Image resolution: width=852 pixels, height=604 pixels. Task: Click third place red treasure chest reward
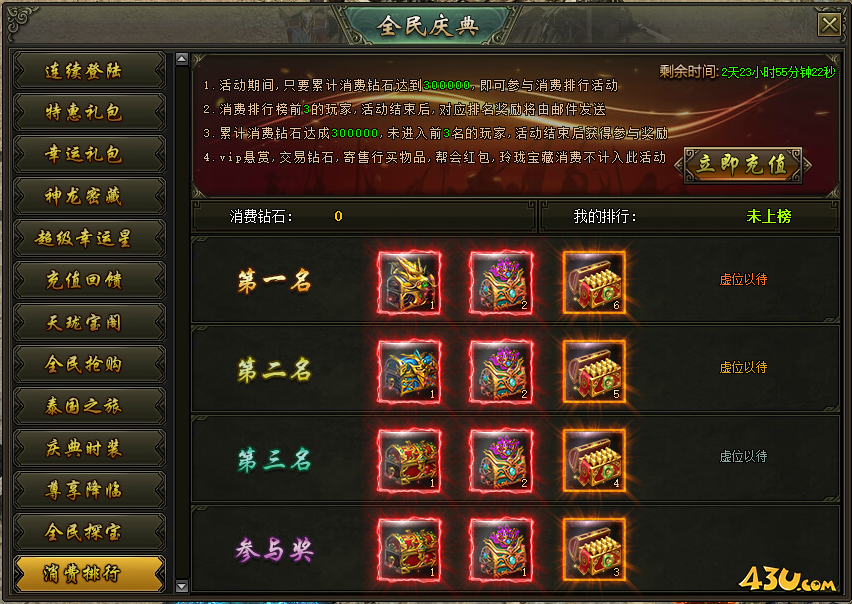[x=409, y=461]
